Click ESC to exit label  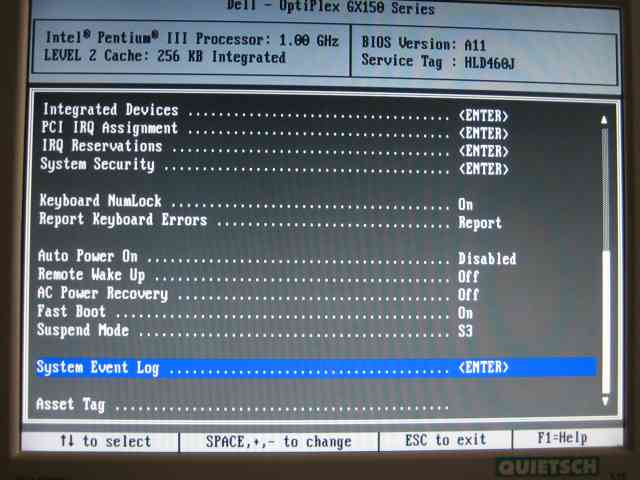(446, 440)
